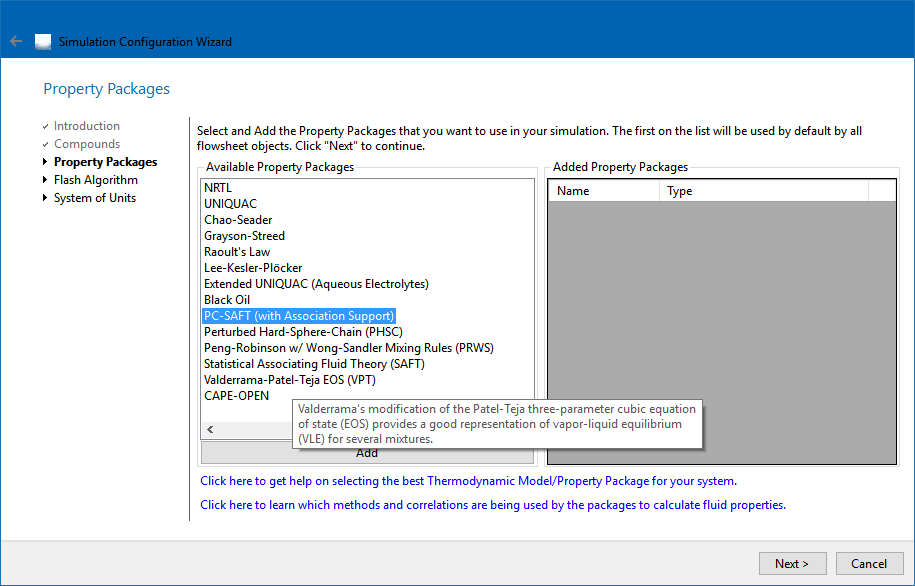The image size is (915, 586).
Task: Select Lee-Kesler-Plöcker package
Action: tap(253, 268)
